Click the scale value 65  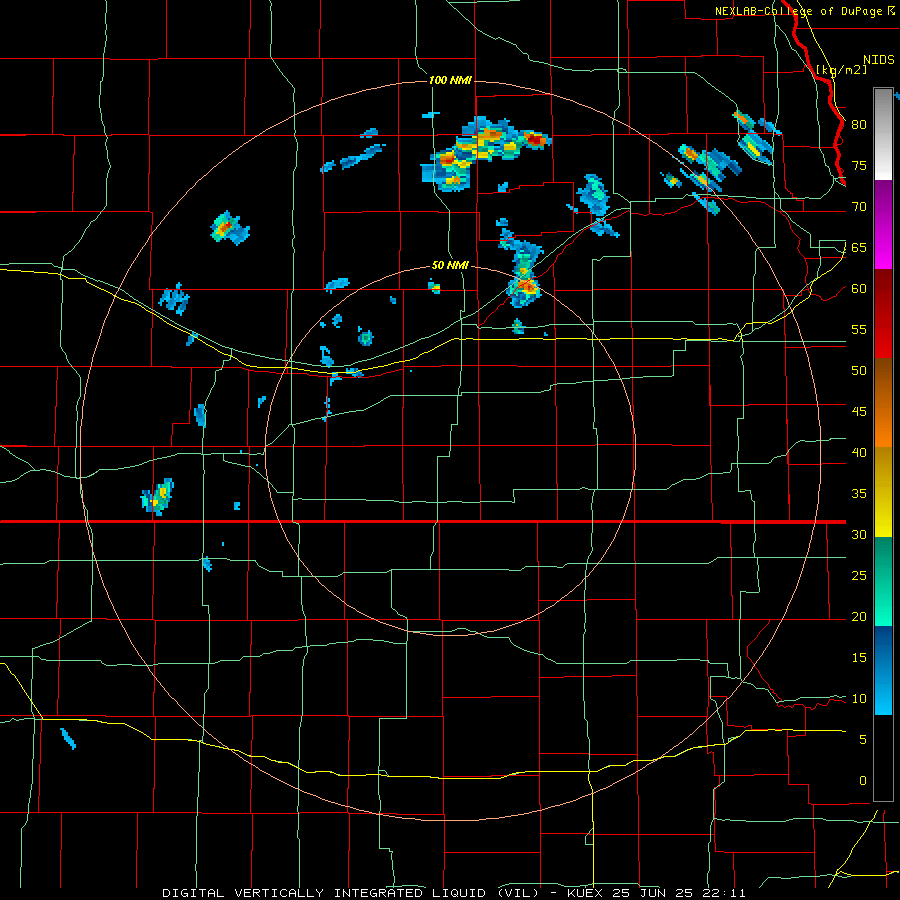coord(859,247)
